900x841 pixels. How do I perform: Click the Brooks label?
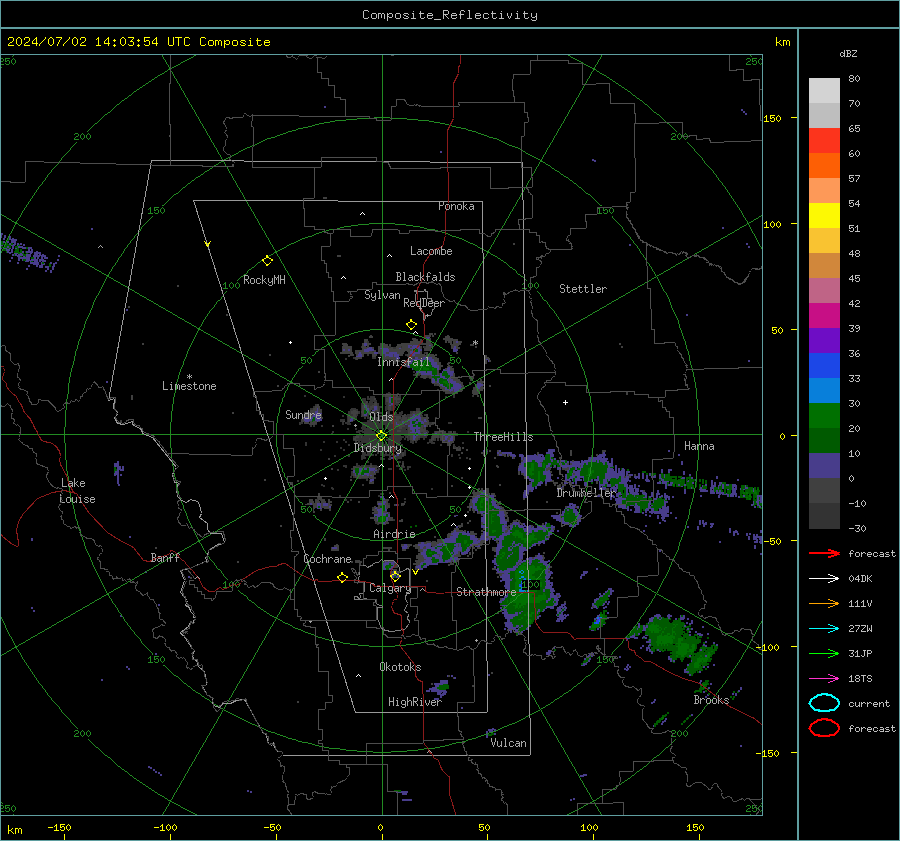711,700
